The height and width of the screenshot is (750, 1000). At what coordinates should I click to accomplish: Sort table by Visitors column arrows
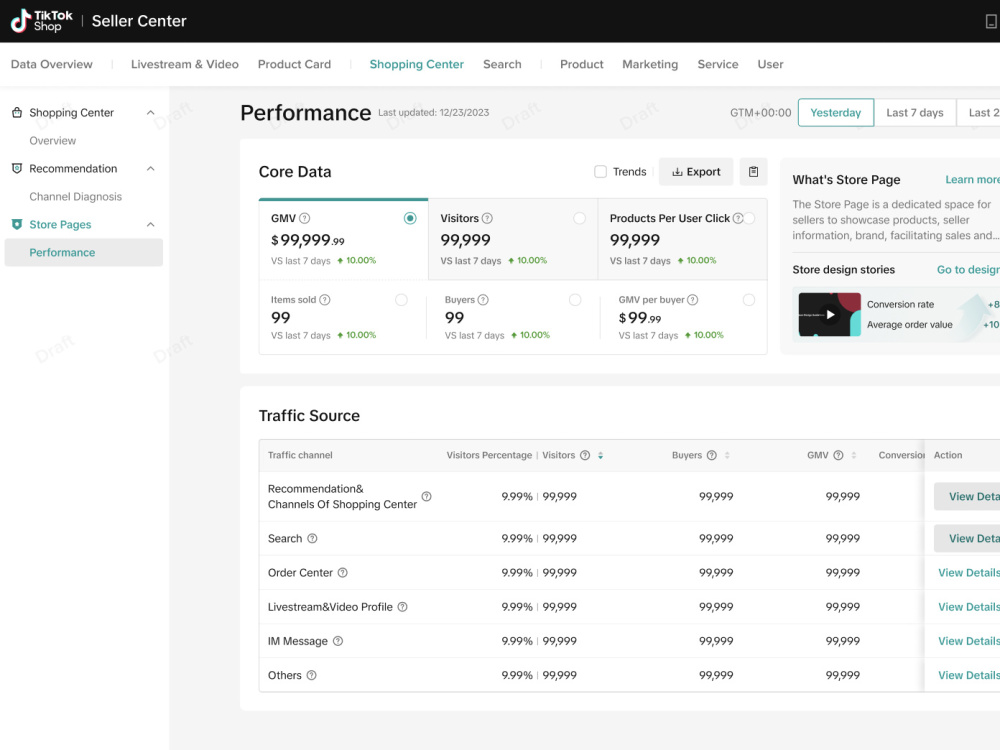[x=600, y=455]
